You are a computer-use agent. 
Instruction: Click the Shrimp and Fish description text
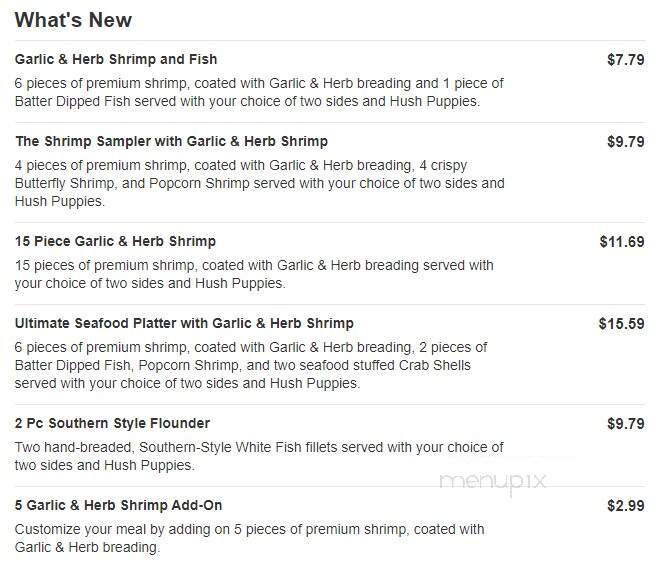coord(259,92)
